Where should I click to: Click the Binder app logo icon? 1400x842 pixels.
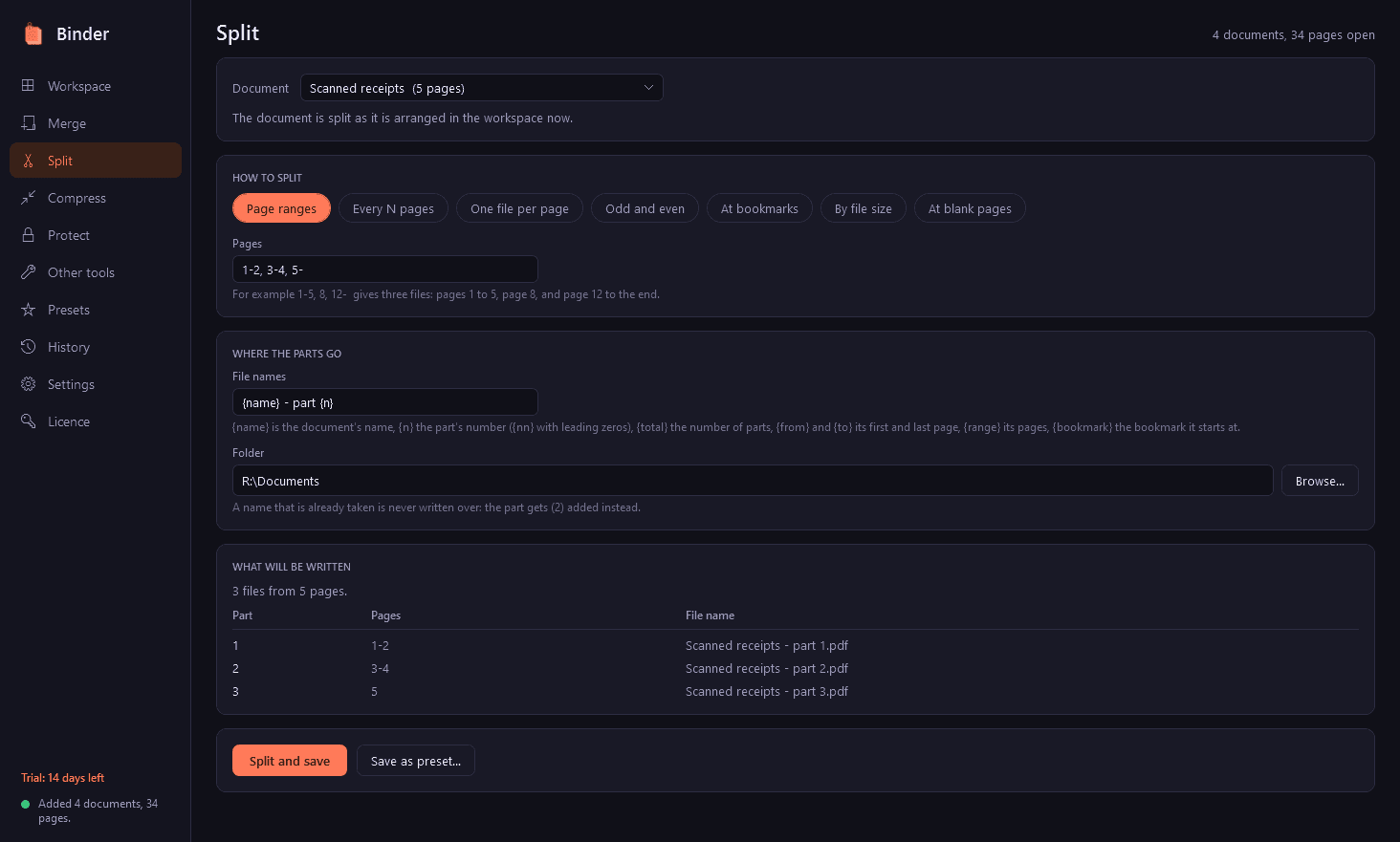pos(33,34)
